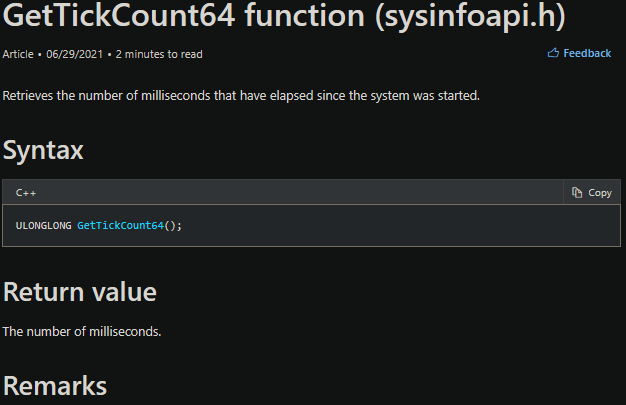This screenshot has height=405, width=626.
Task: Click 'The number of milliseconds.' text
Action: (x=82, y=331)
